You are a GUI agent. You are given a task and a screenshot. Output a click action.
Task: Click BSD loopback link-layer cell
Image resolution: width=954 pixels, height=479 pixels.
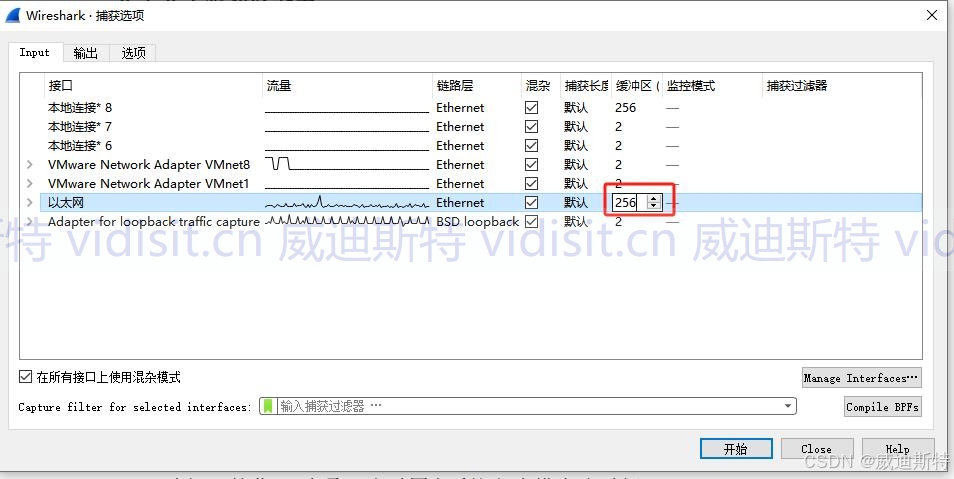click(478, 222)
